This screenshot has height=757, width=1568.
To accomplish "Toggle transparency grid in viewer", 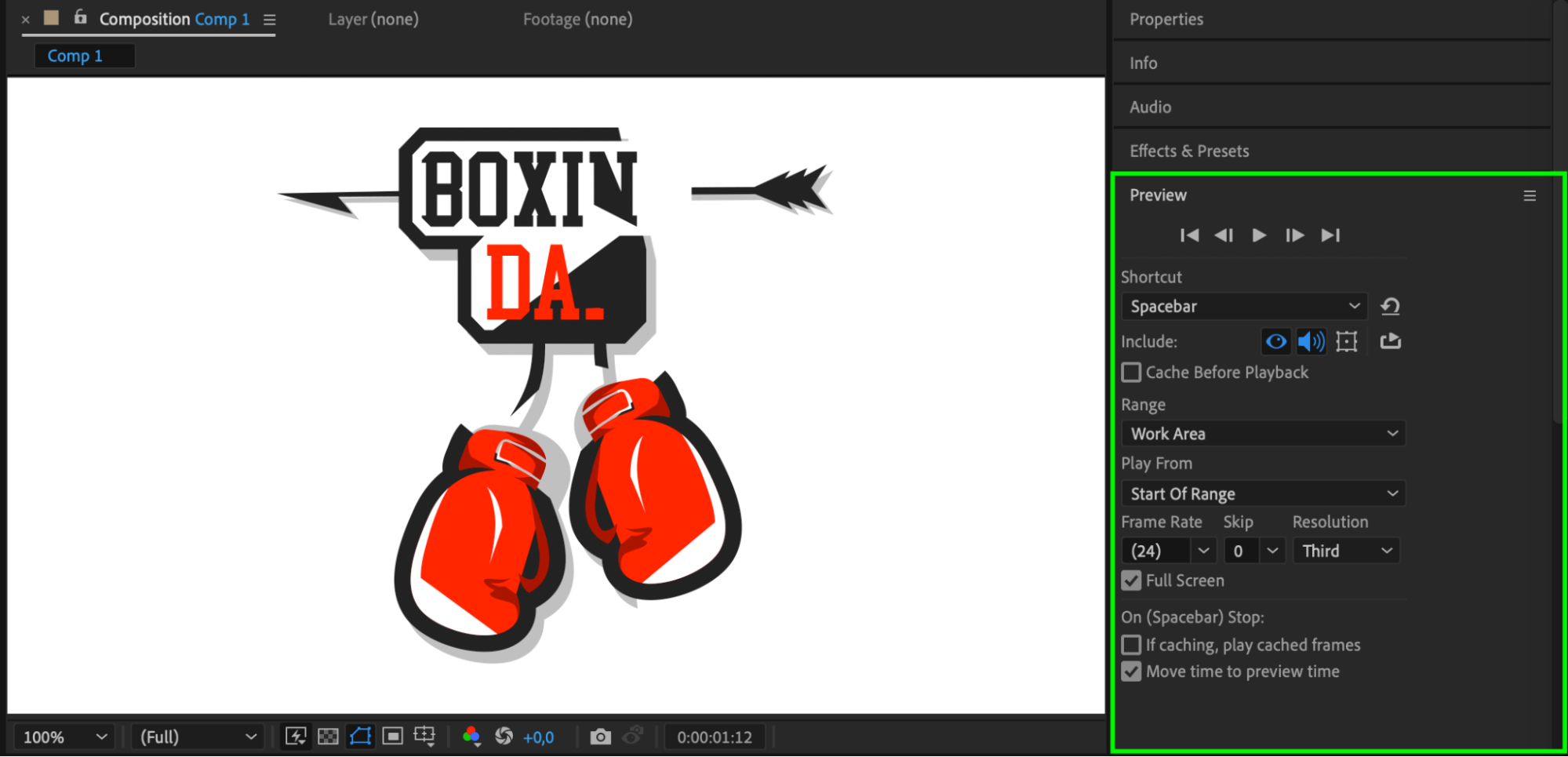I will [x=328, y=737].
